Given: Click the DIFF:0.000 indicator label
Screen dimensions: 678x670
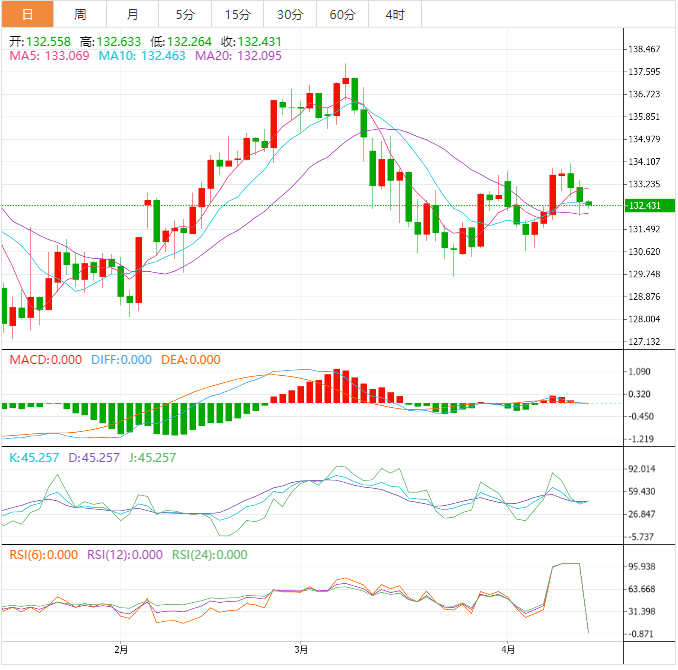Looking at the screenshot, I should point(122,360).
